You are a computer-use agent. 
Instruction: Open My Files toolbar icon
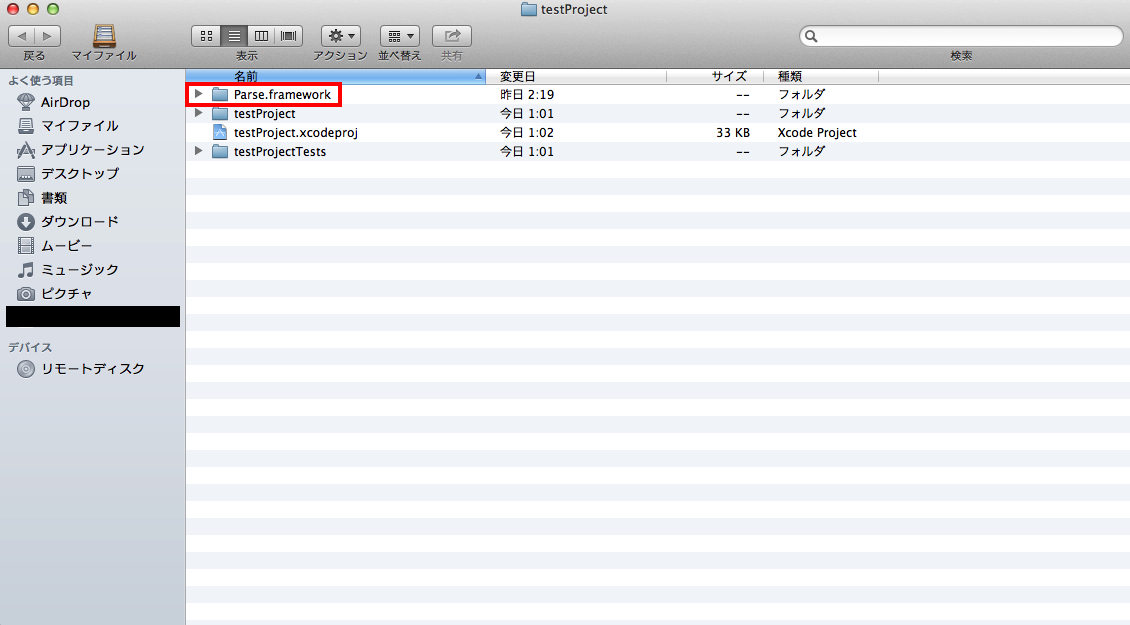tap(104, 36)
